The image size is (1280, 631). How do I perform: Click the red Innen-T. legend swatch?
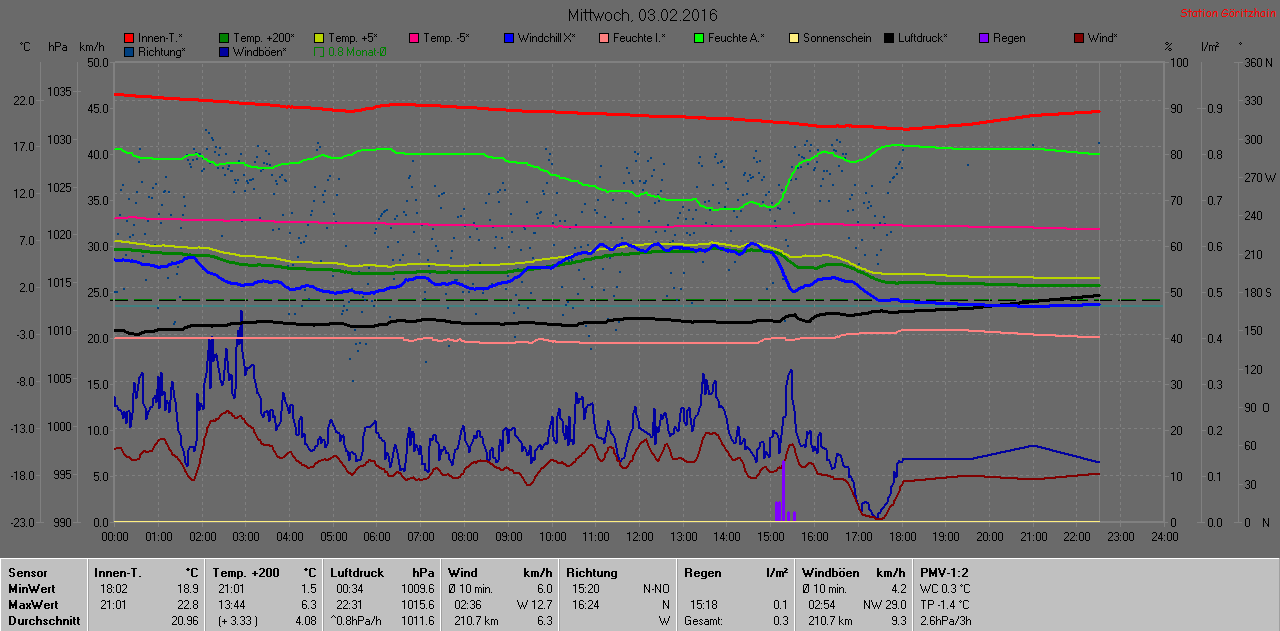129,38
